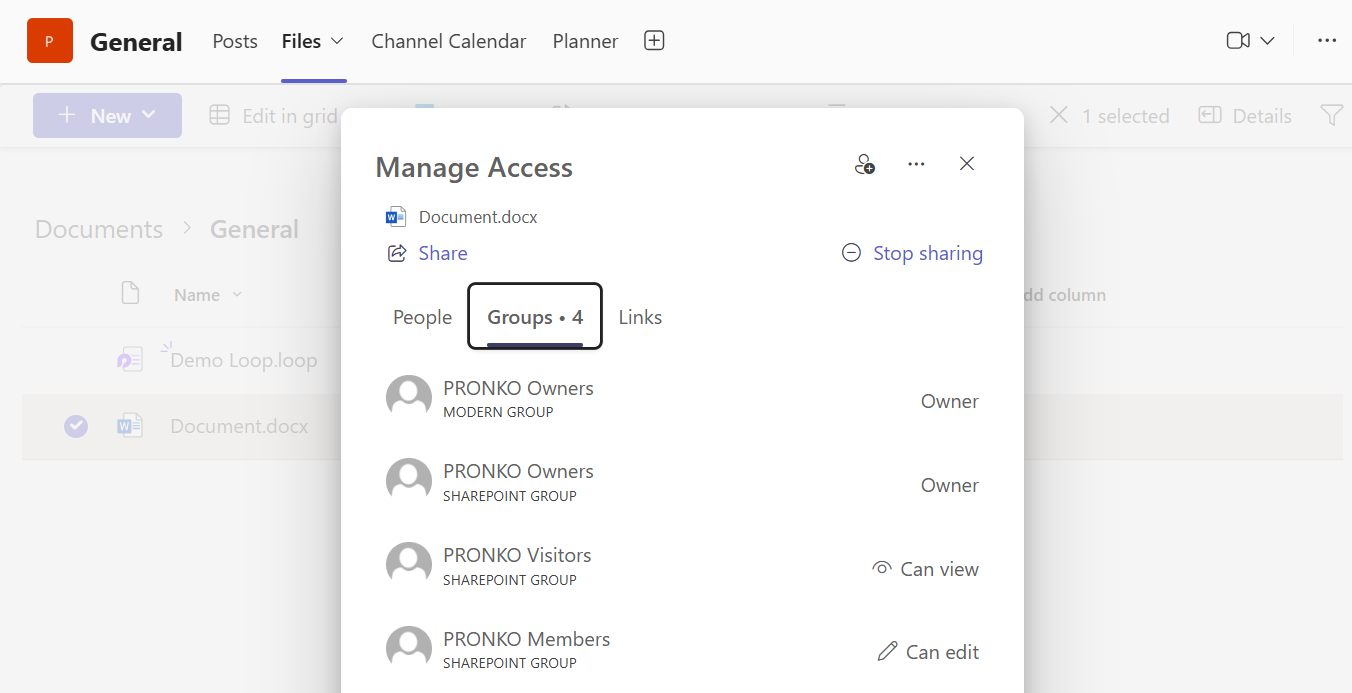Viewport: 1352px width, 693px height.
Task: Change PRONKO Visitors Can view permission
Action: [x=925, y=569]
